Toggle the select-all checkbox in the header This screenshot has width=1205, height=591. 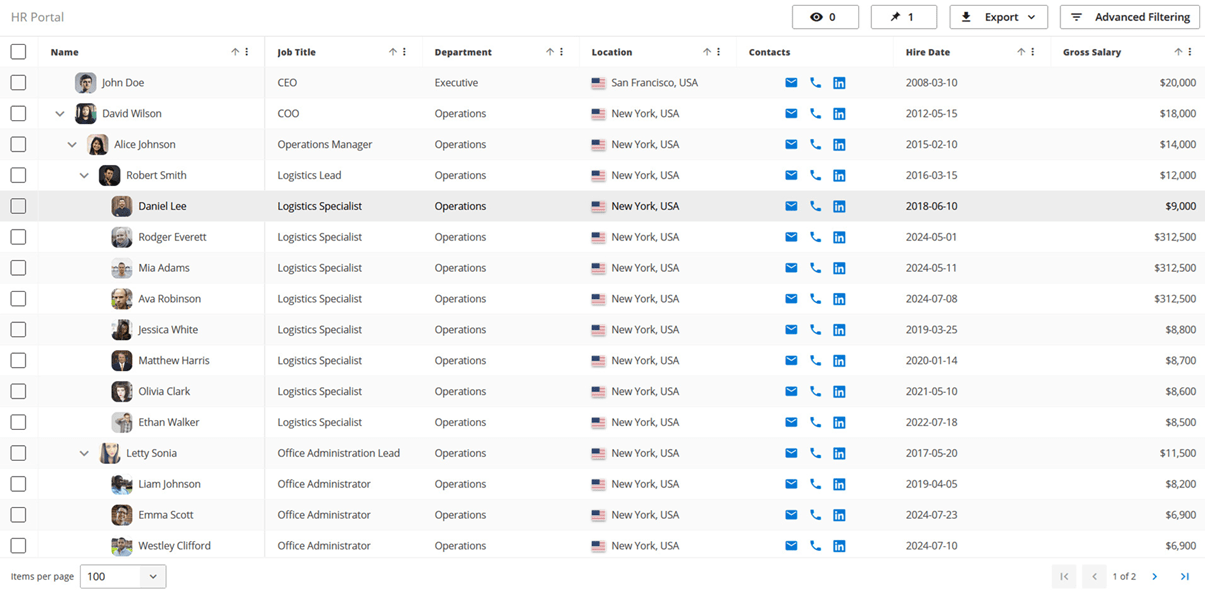(18, 52)
